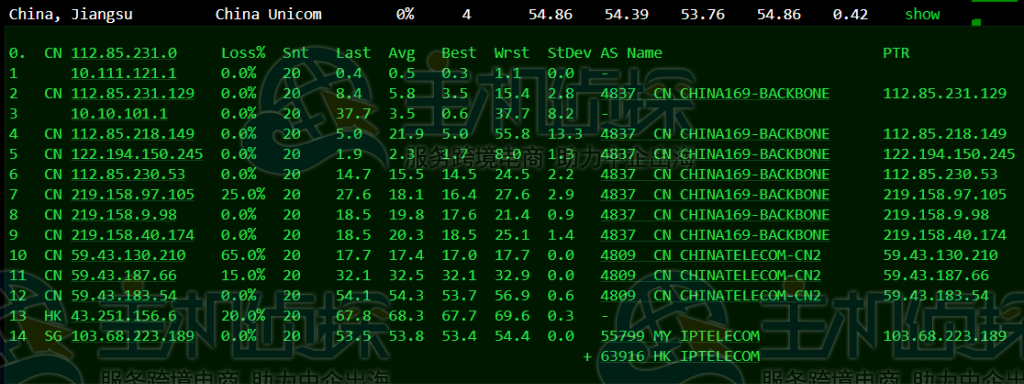Click the 'show' link in top row
Viewport: 1024px width, 384px height.
tap(922, 14)
